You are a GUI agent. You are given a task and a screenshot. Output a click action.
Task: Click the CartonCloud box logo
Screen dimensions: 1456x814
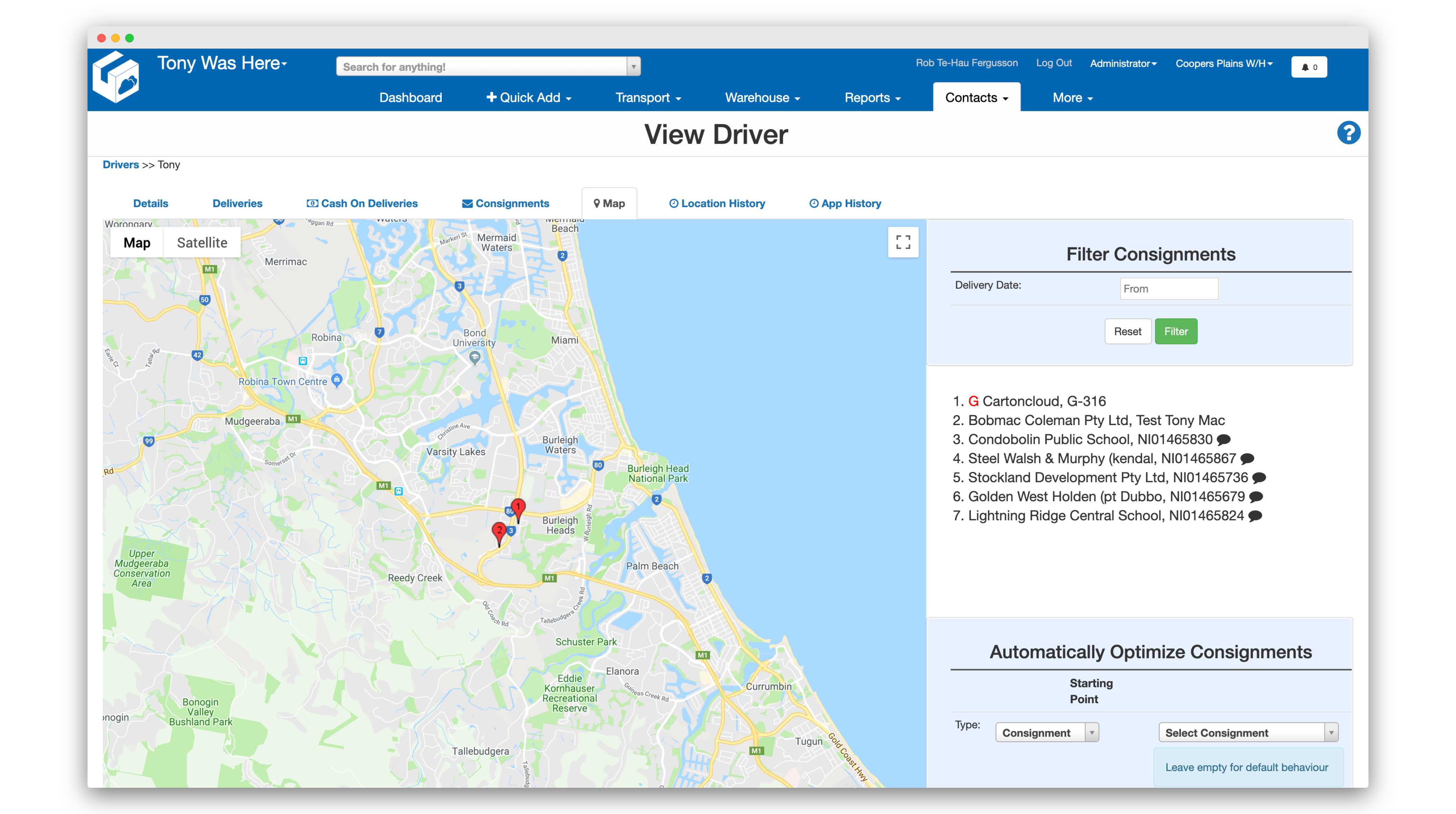click(117, 77)
